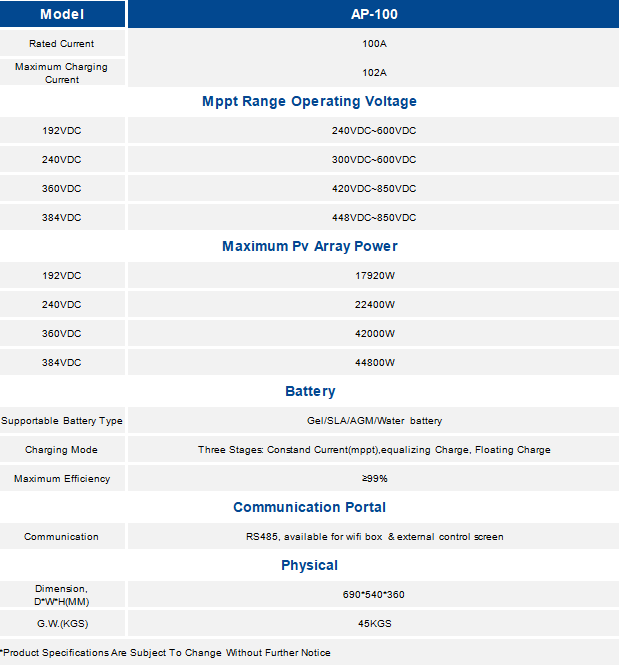Image resolution: width=619 pixels, height=665 pixels.
Task: Click 'Dimension, D*W*H(MM)' label
Action: pyautogui.click(x=61, y=595)
